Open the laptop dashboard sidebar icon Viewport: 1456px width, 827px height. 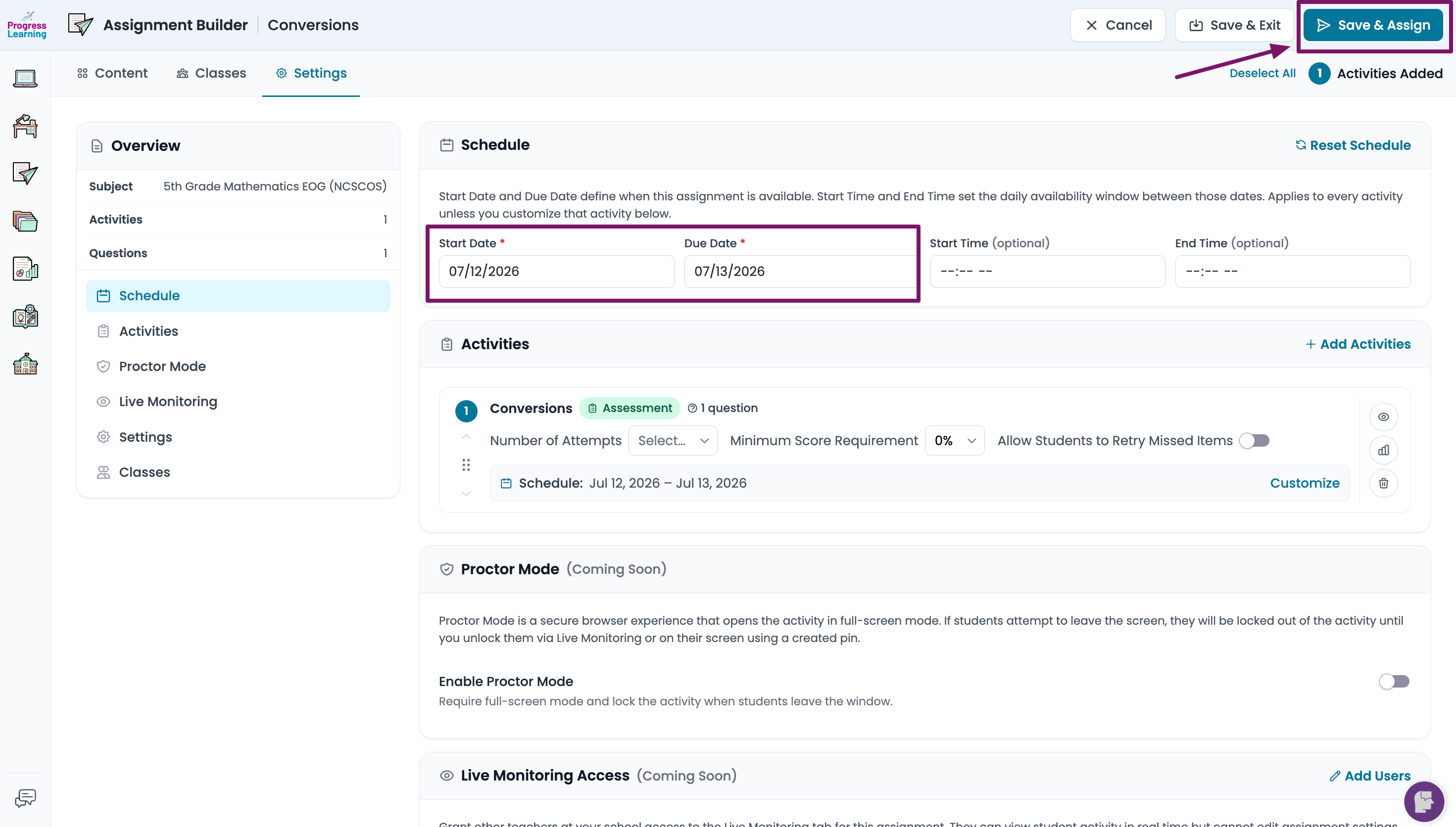coord(25,78)
